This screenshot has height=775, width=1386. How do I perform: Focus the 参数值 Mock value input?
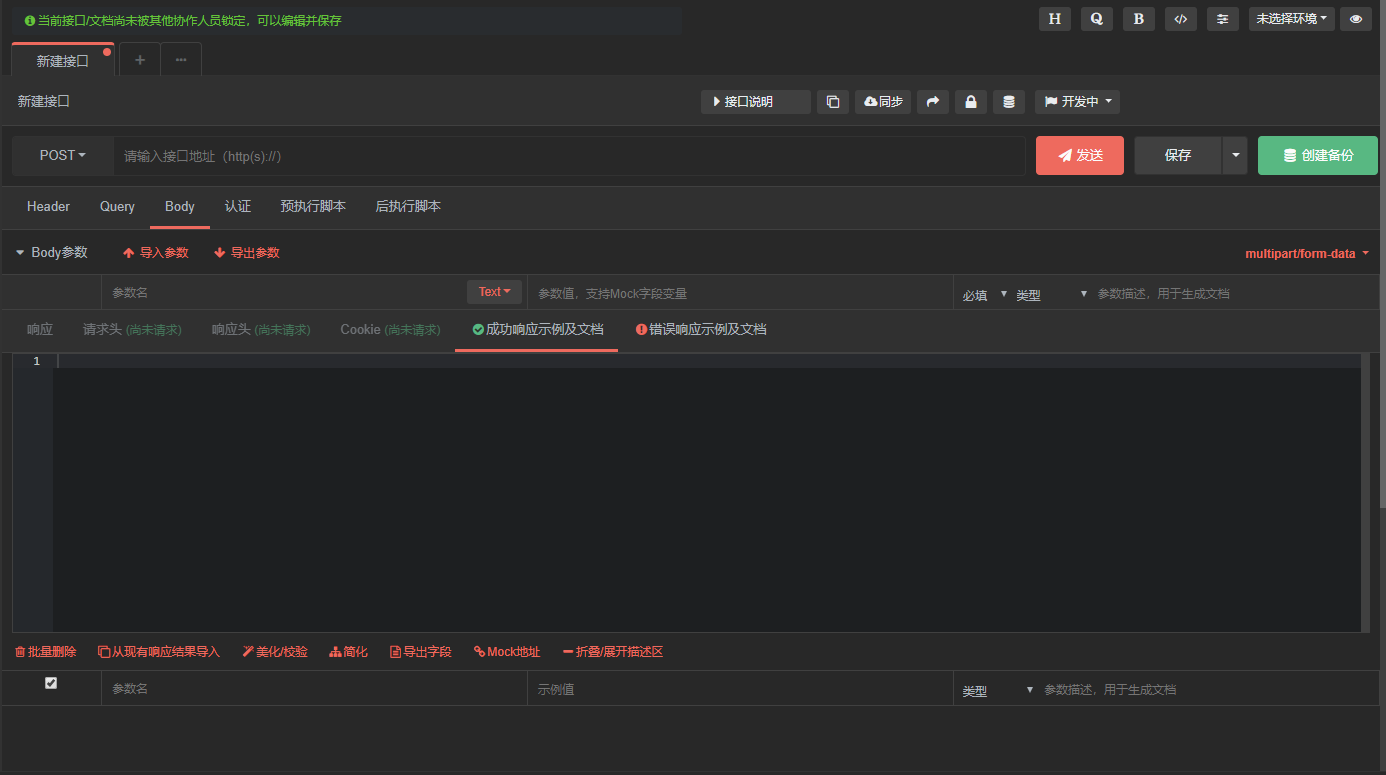pos(740,293)
